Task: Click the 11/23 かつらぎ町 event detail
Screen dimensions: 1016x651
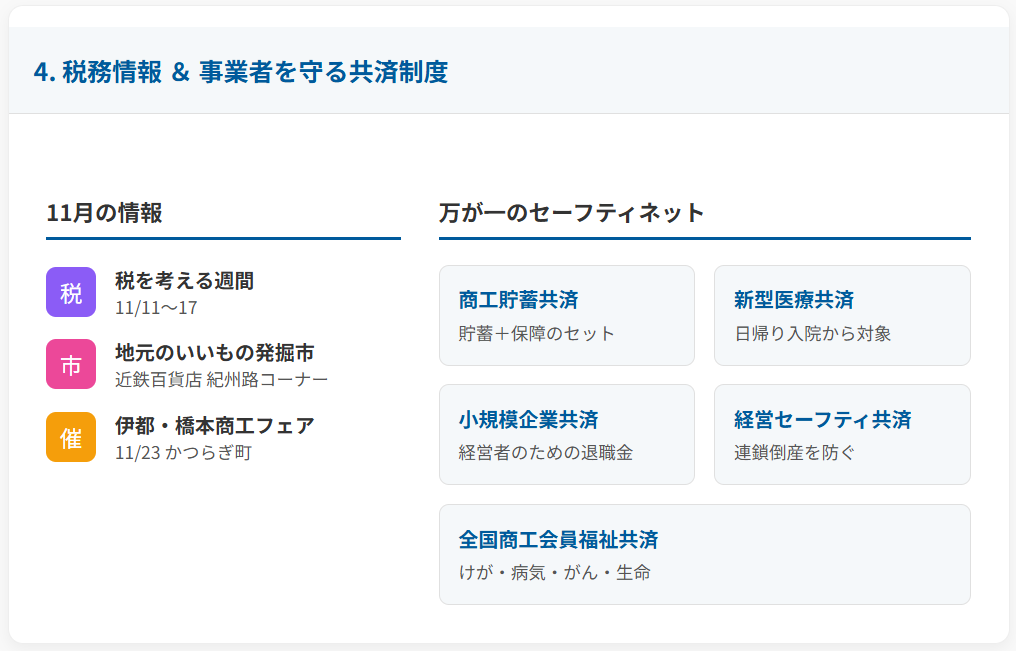Action: (x=183, y=453)
